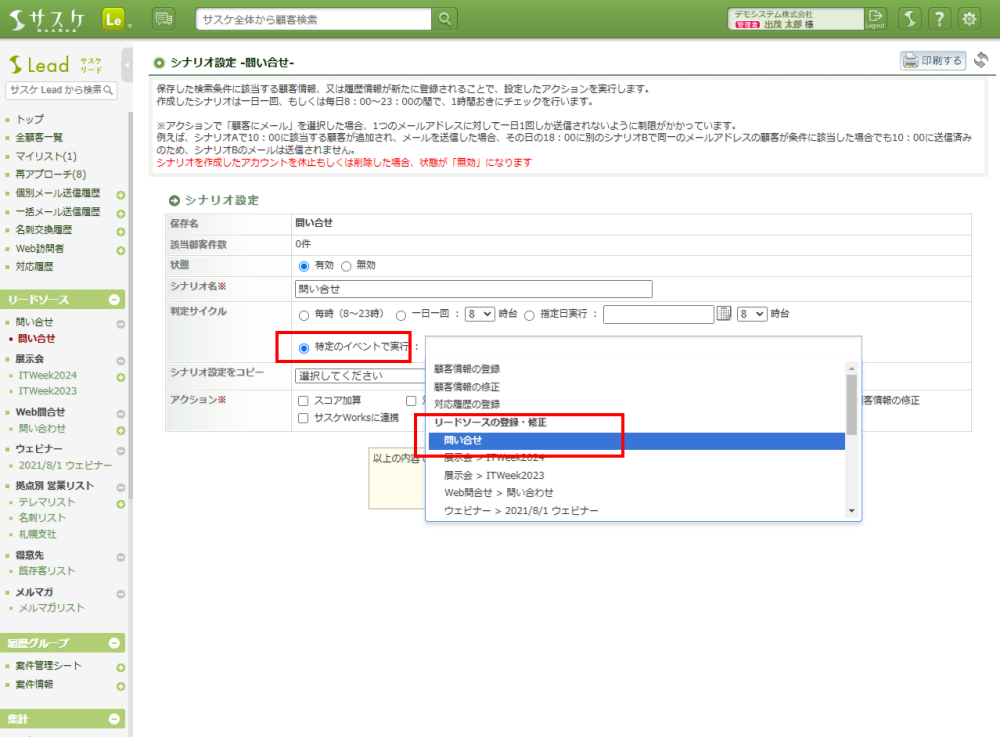Viewport: 1000px width, 737px height.
Task: Enable the サスケWorksに連携 checkbox
Action: click(x=304, y=418)
